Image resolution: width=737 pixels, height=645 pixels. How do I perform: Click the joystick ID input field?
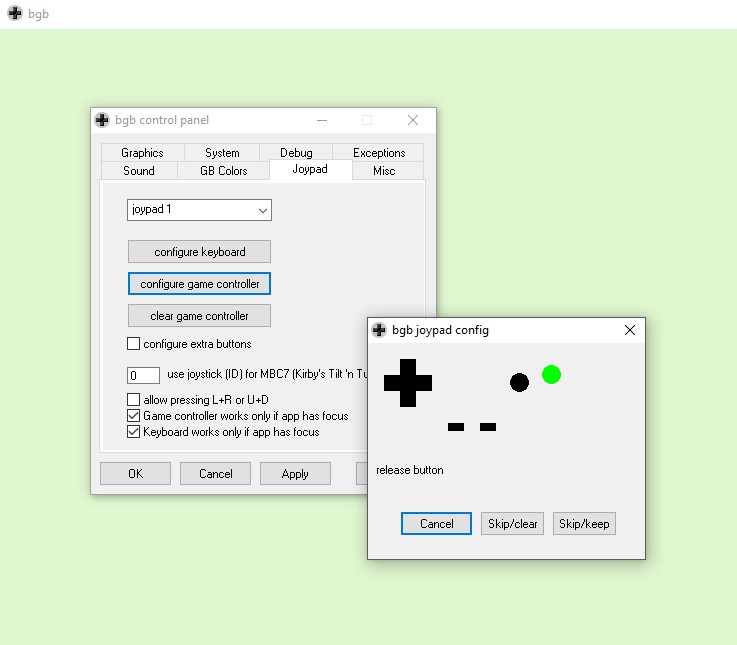point(144,376)
